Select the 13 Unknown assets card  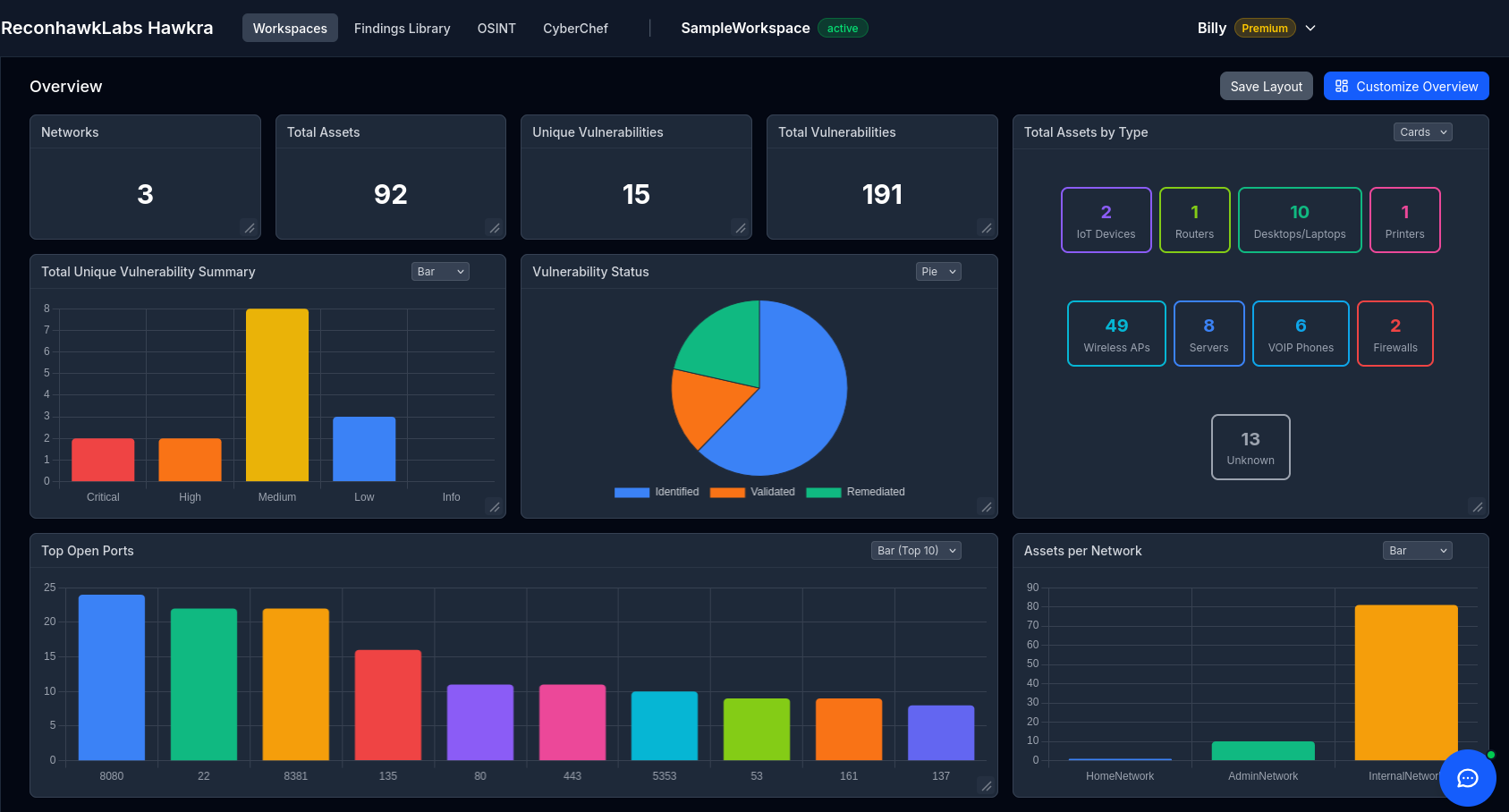click(x=1250, y=447)
